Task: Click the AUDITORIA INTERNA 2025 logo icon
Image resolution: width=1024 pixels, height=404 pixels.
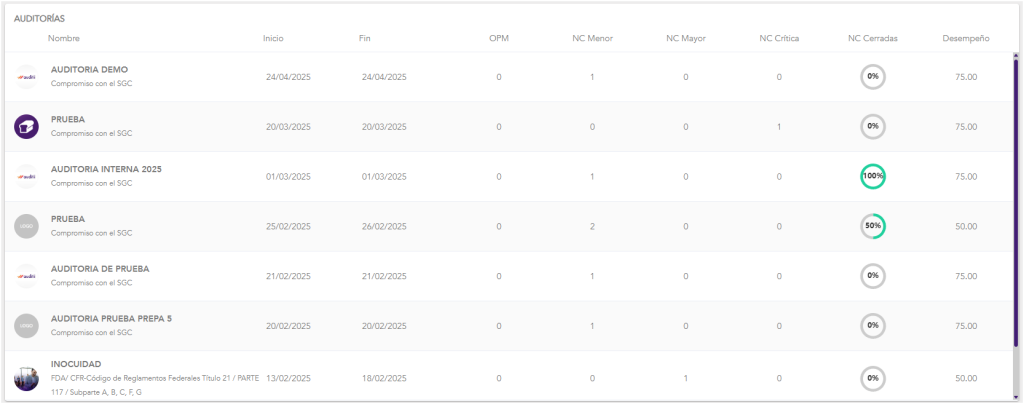Action: tap(26, 176)
